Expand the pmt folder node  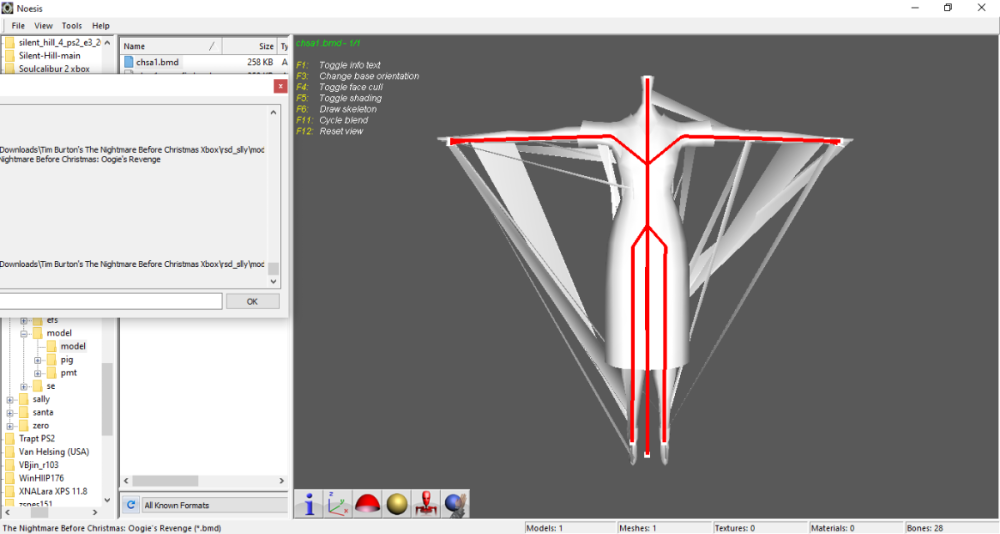[x=38, y=373]
